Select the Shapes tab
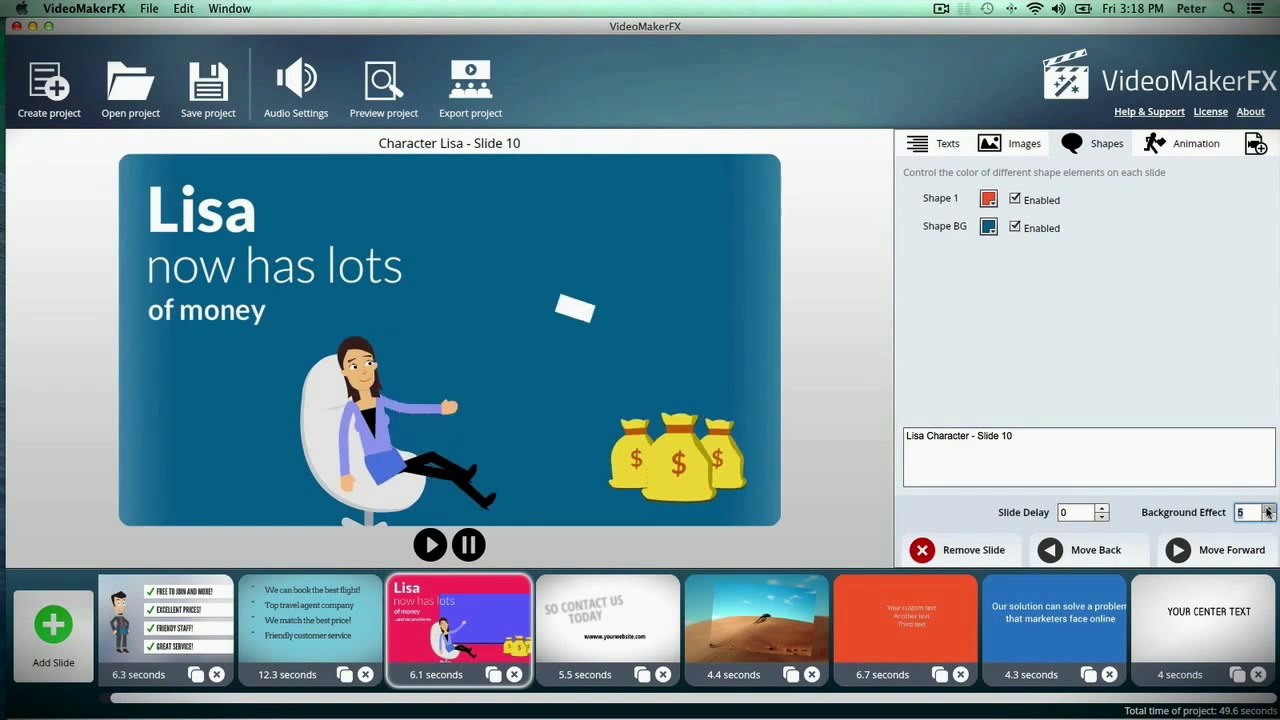The width and height of the screenshot is (1280, 720). coord(1092,144)
